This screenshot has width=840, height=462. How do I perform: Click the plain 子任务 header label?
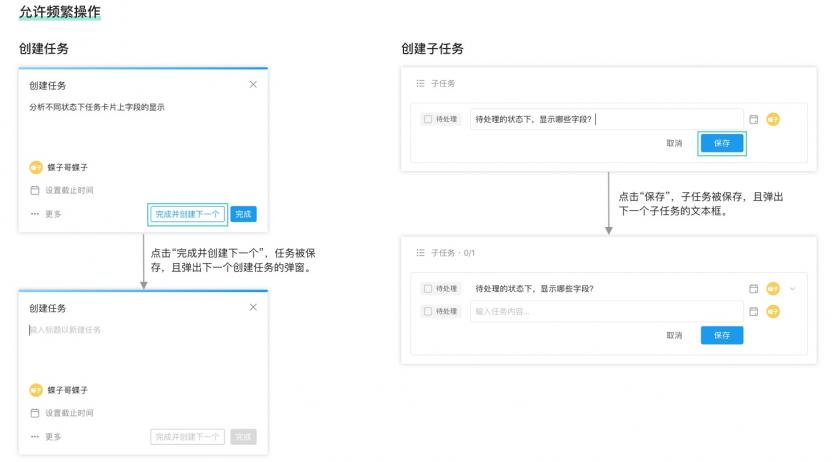click(443, 83)
